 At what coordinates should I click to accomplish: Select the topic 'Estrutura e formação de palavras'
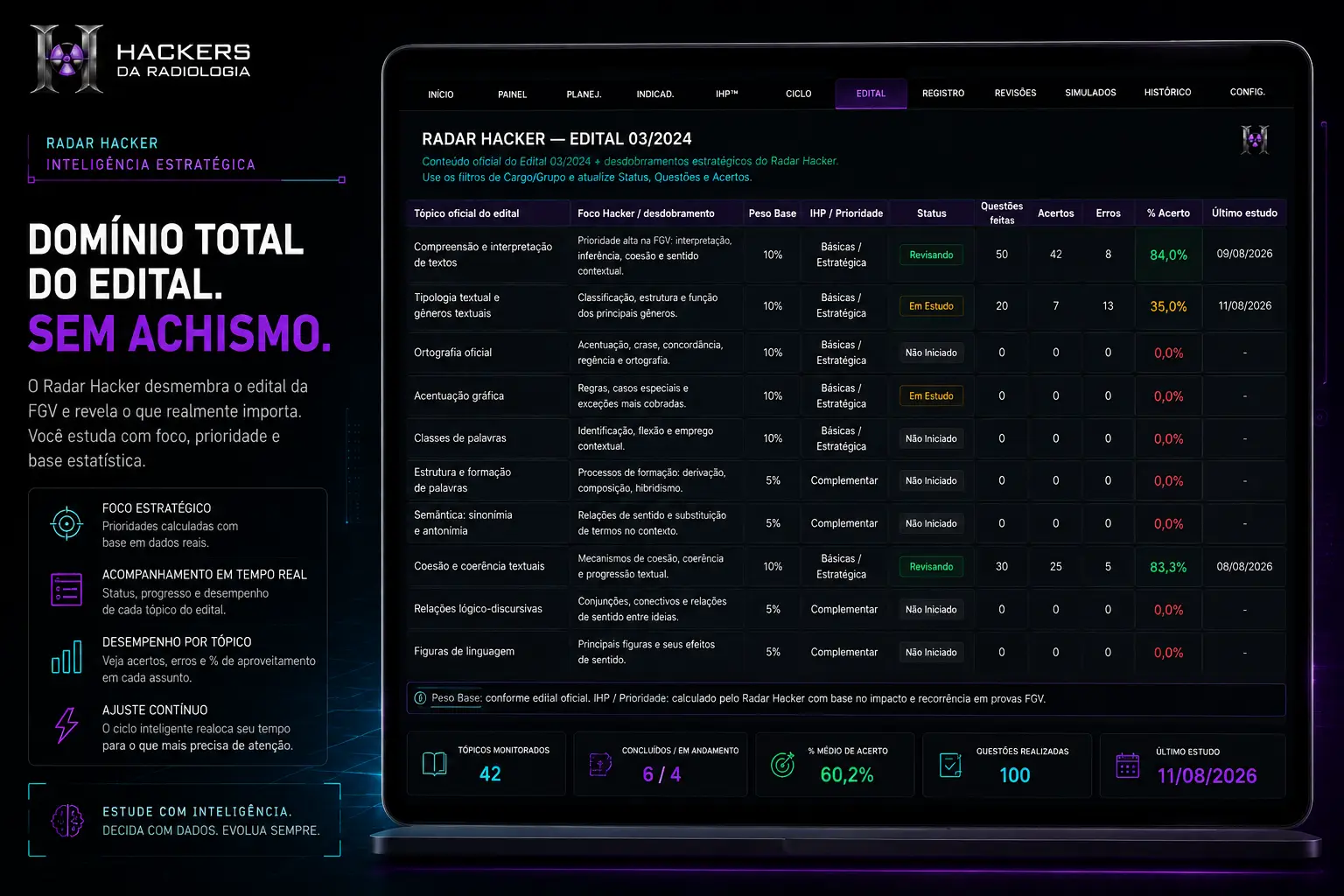click(x=462, y=480)
